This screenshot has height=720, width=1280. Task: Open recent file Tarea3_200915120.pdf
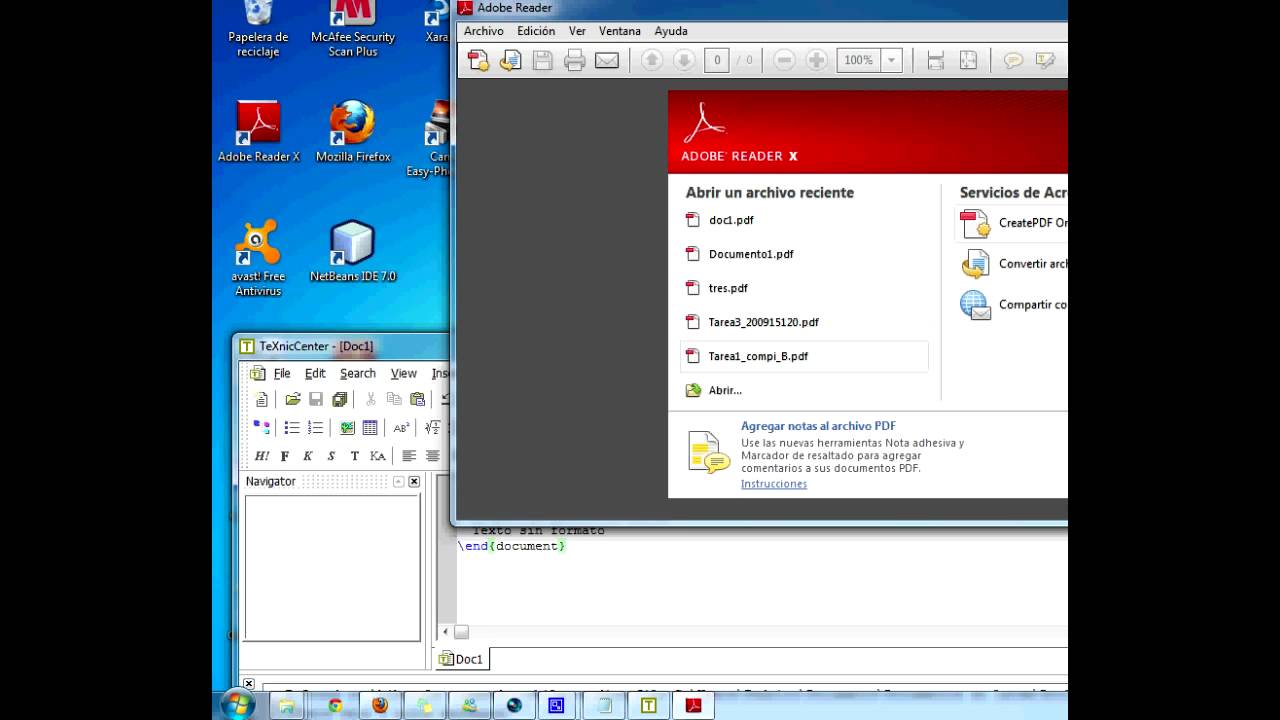(x=763, y=322)
